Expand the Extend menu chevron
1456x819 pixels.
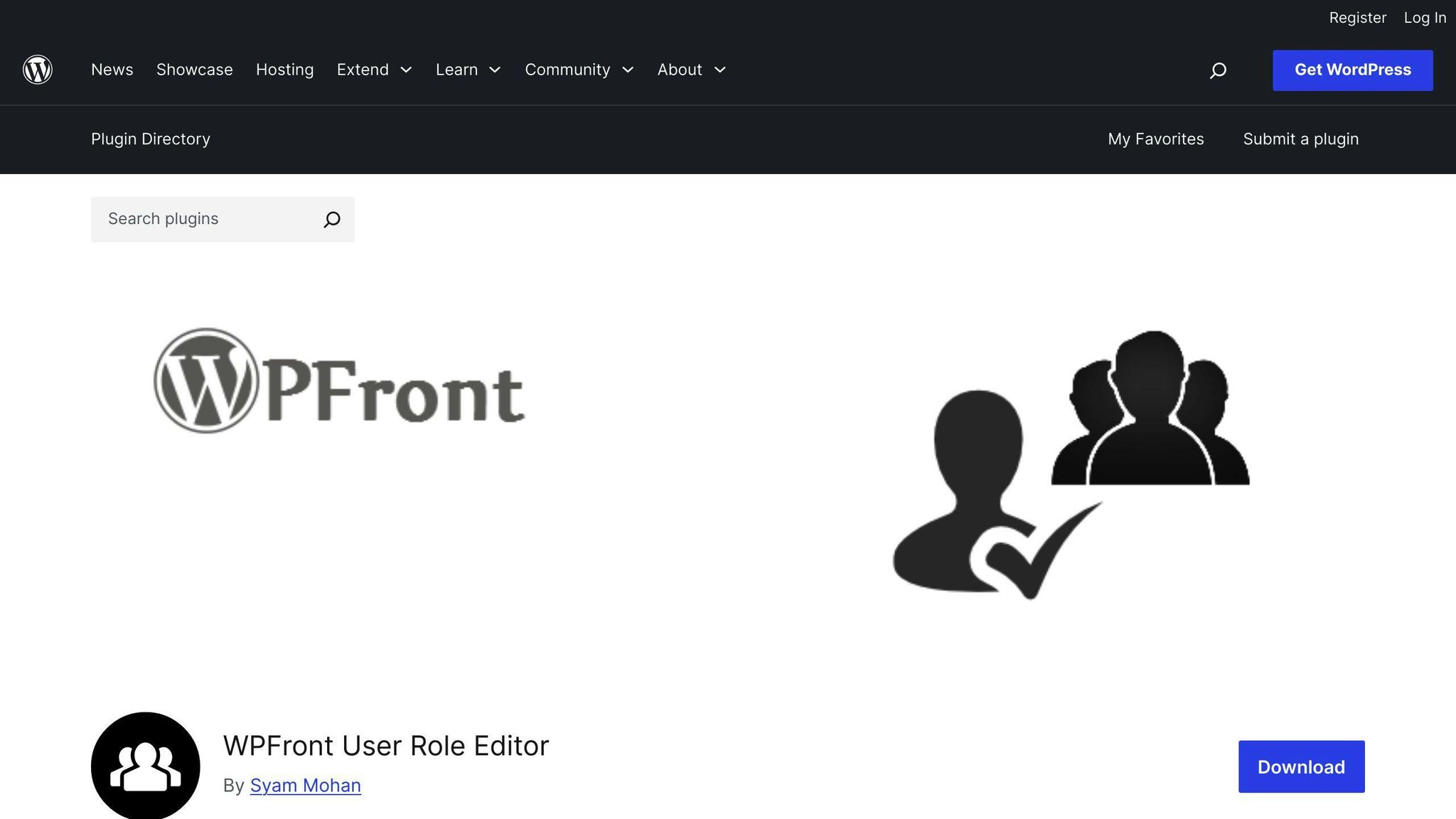pos(406,70)
